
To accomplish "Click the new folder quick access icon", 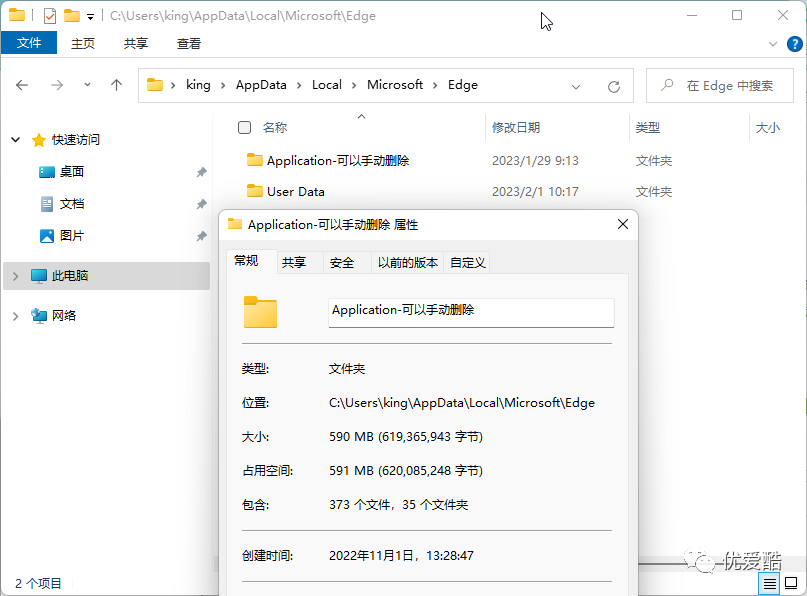I will click(x=72, y=16).
